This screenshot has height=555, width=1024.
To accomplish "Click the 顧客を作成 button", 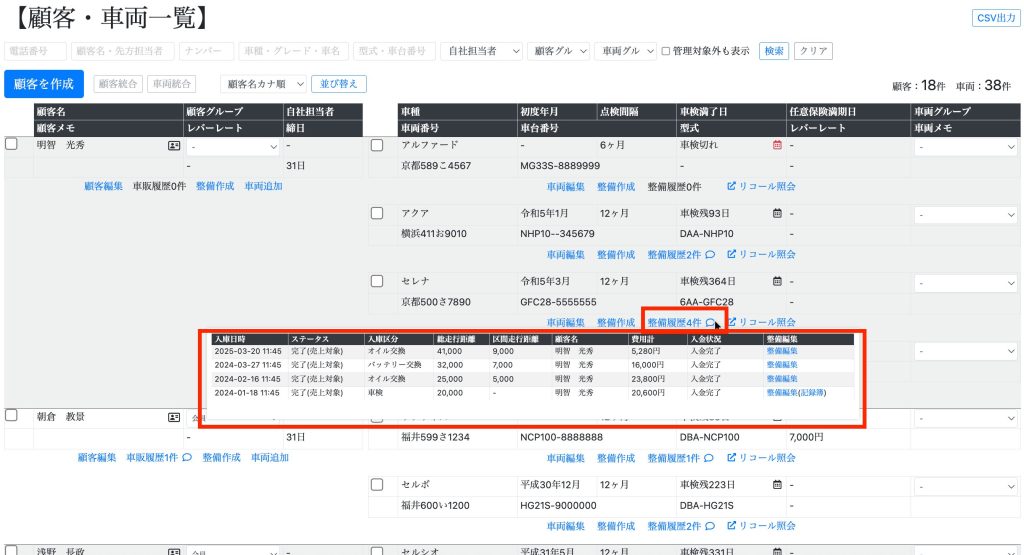I will [44, 84].
